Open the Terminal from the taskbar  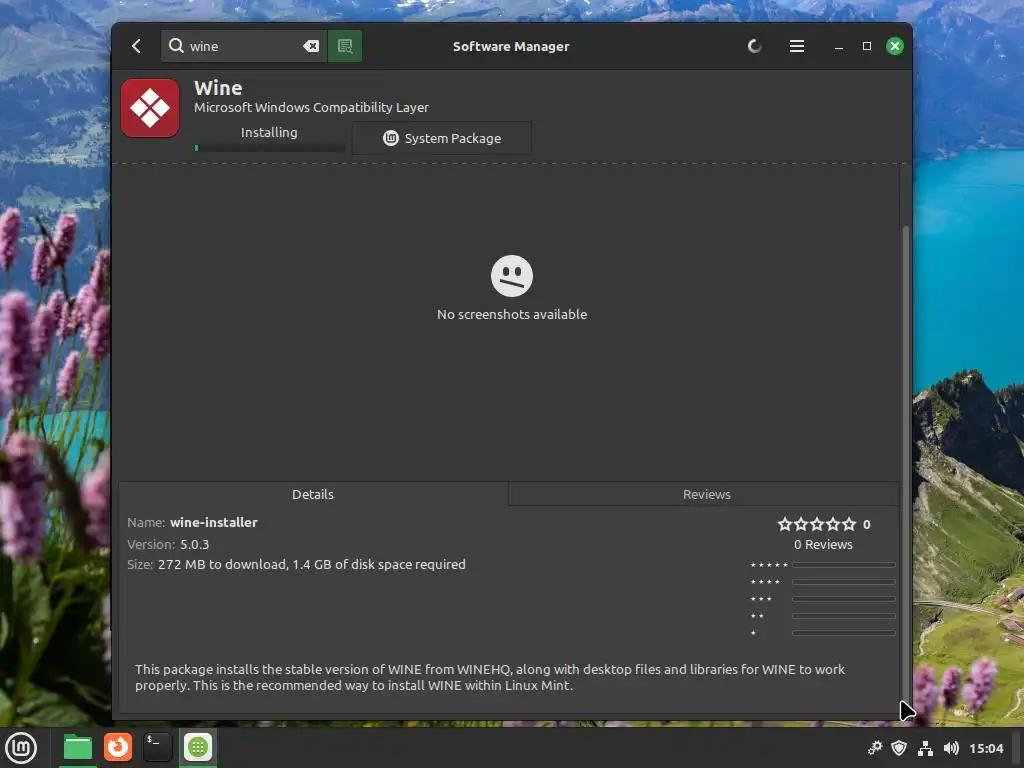(157, 747)
